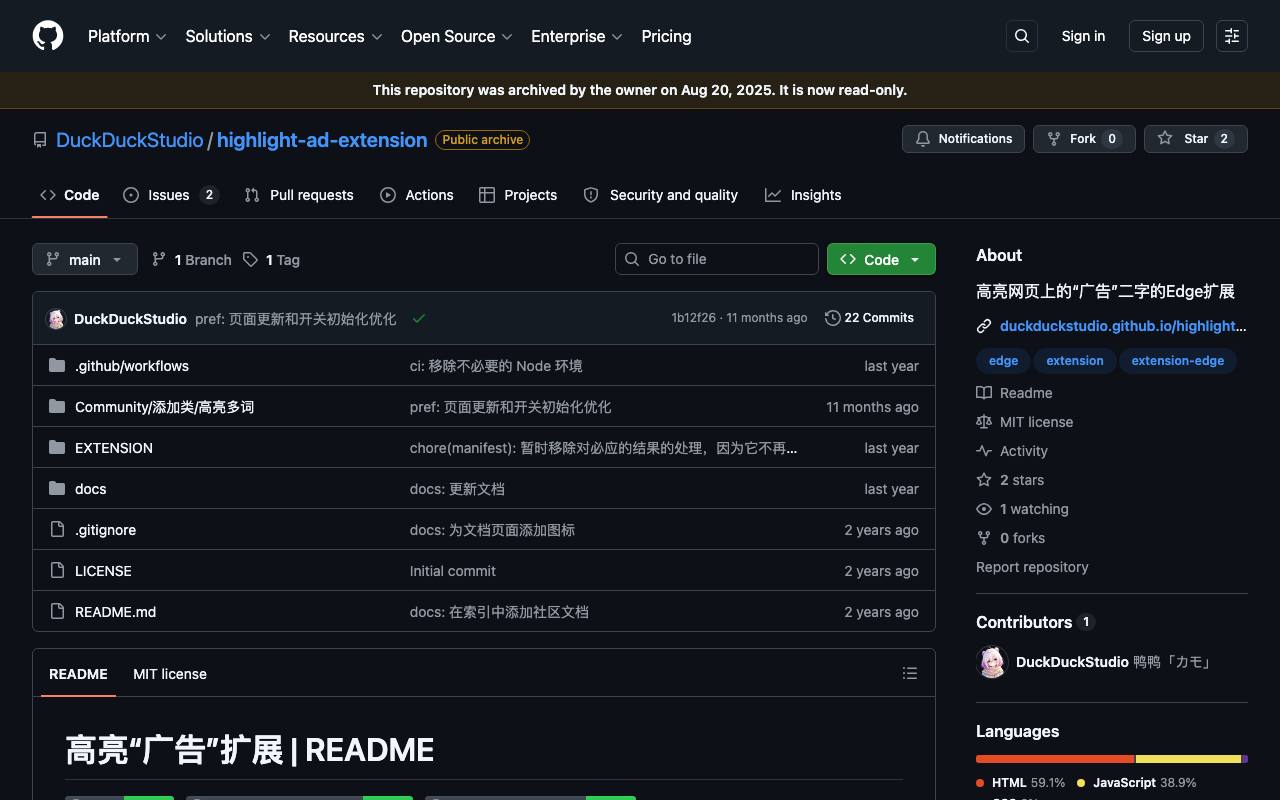
Task: Click the JavaScript segment of language bar
Action: coord(1189,759)
